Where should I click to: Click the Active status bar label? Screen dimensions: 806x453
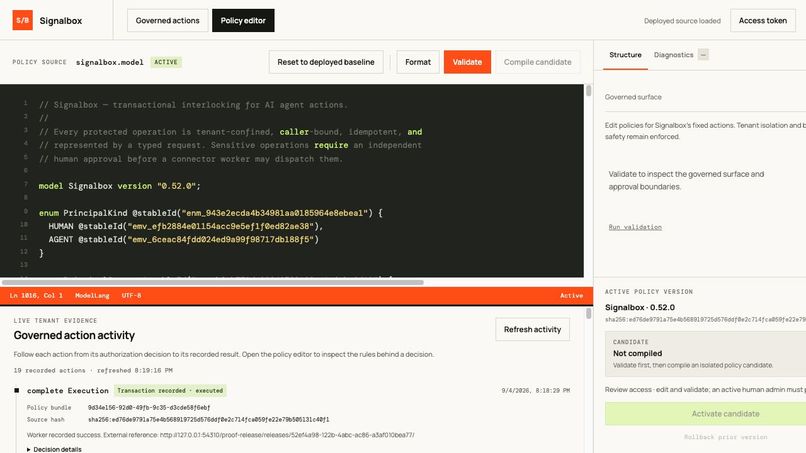tap(571, 296)
